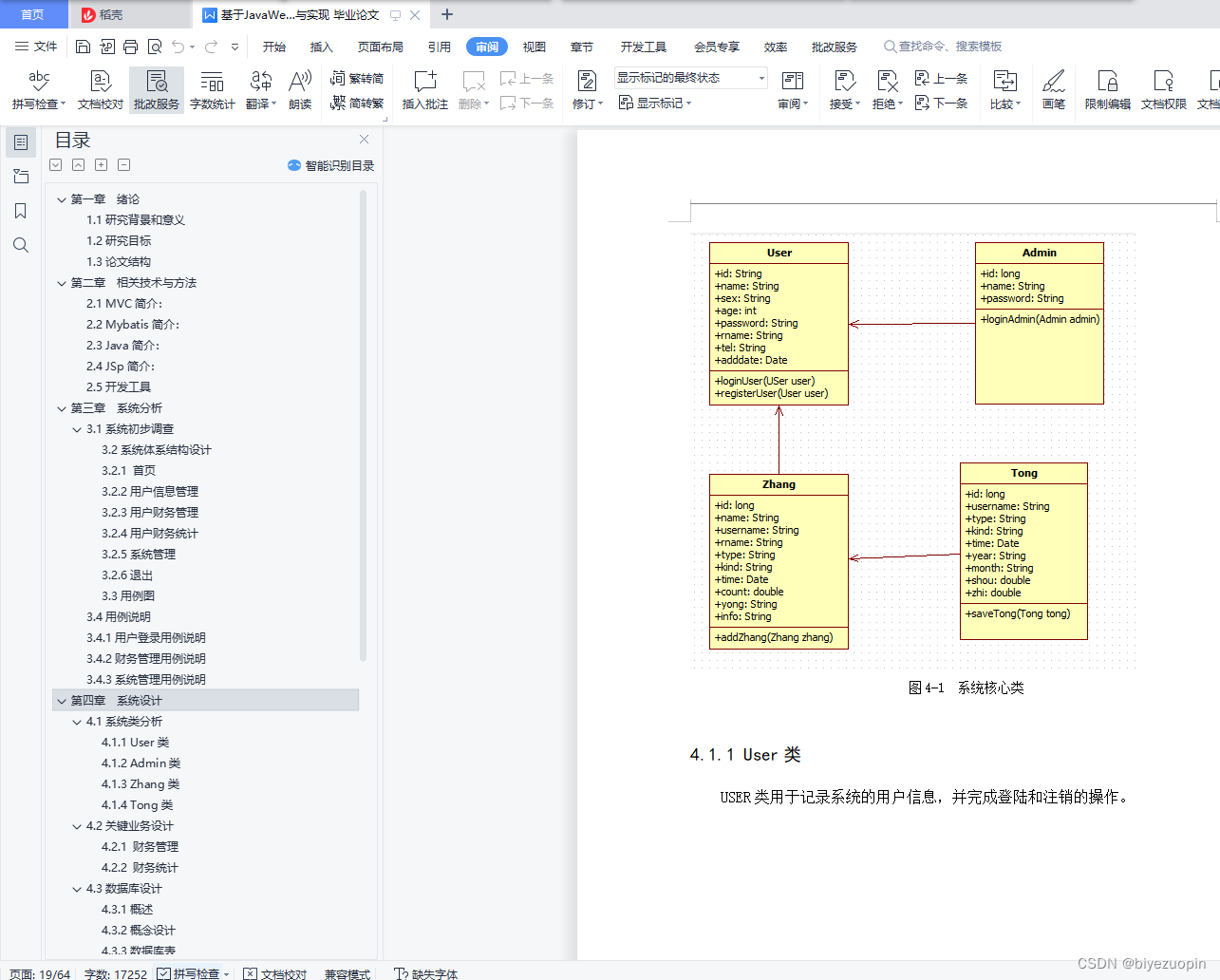The width and height of the screenshot is (1220, 980).
Task: Collapse 3.1 系统初步调查 node
Action: coord(77,429)
